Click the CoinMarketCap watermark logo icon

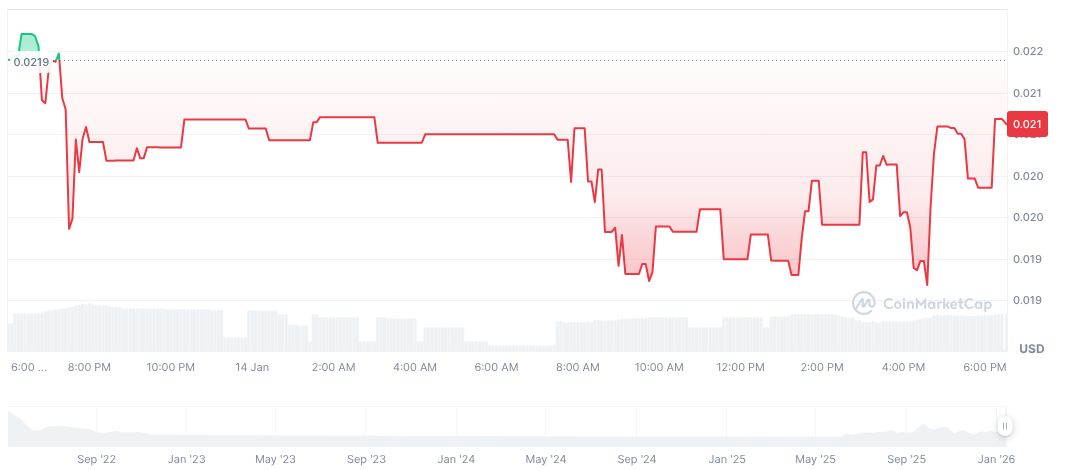[864, 302]
